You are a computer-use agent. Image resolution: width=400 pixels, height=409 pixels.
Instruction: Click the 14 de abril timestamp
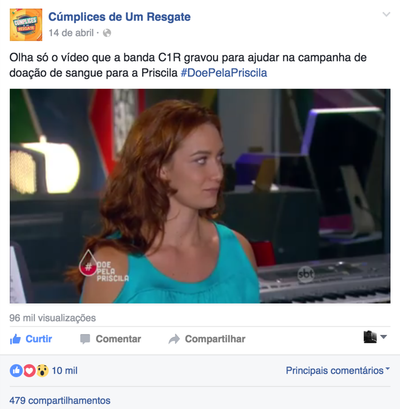tap(71, 33)
